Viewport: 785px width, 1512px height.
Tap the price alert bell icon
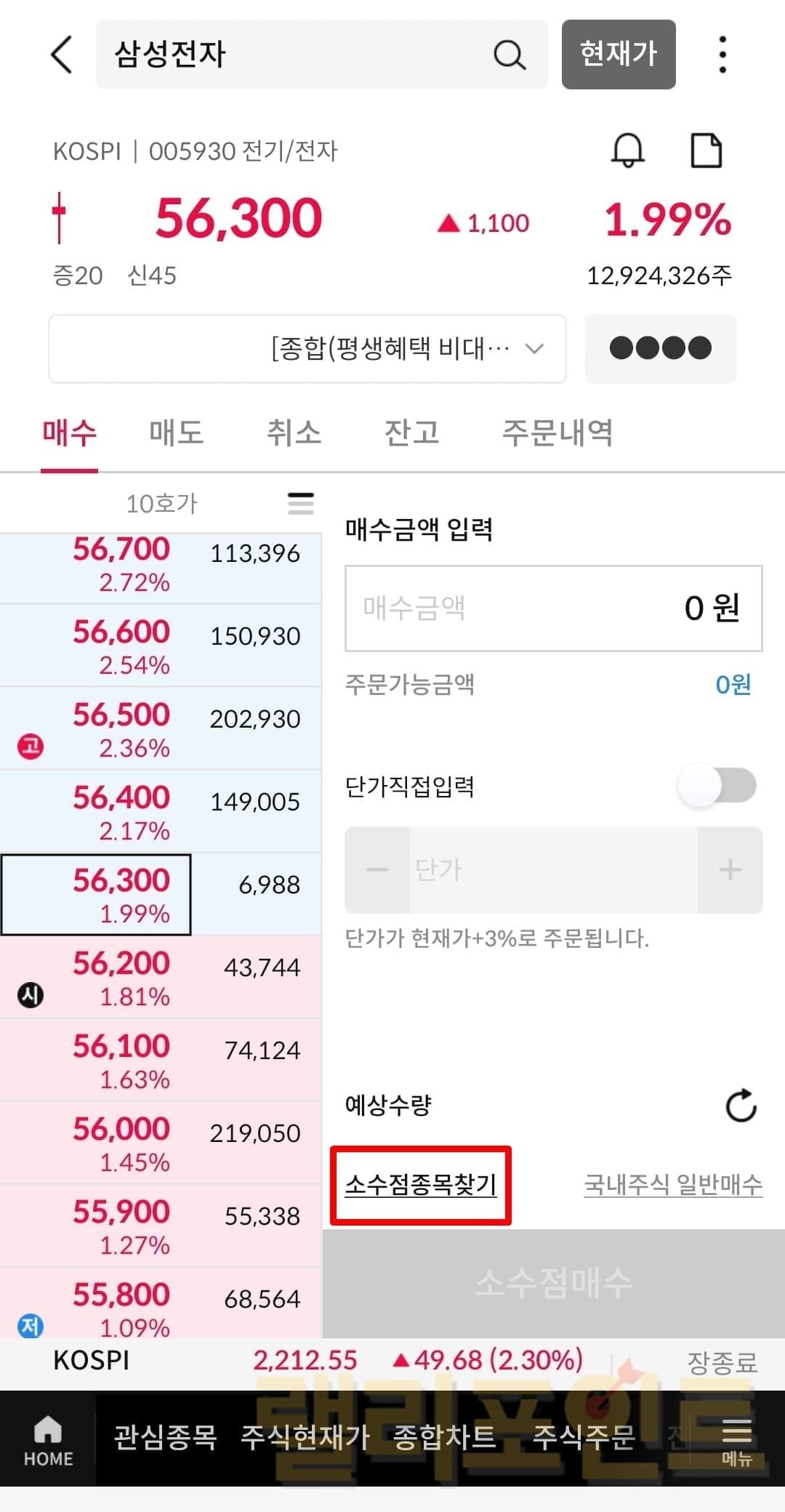tap(627, 150)
